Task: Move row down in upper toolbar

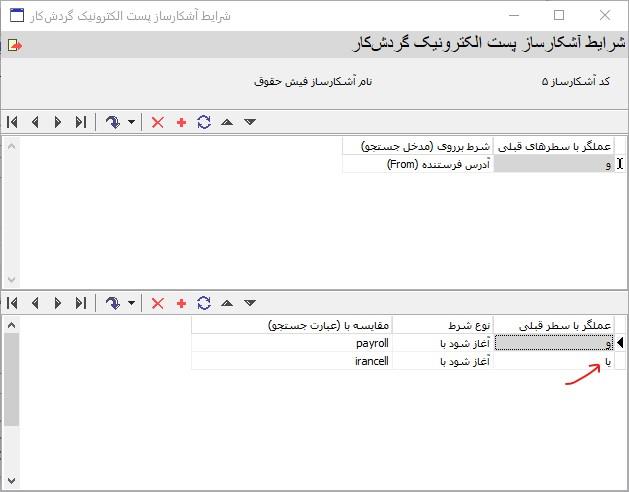Action: (x=250, y=122)
